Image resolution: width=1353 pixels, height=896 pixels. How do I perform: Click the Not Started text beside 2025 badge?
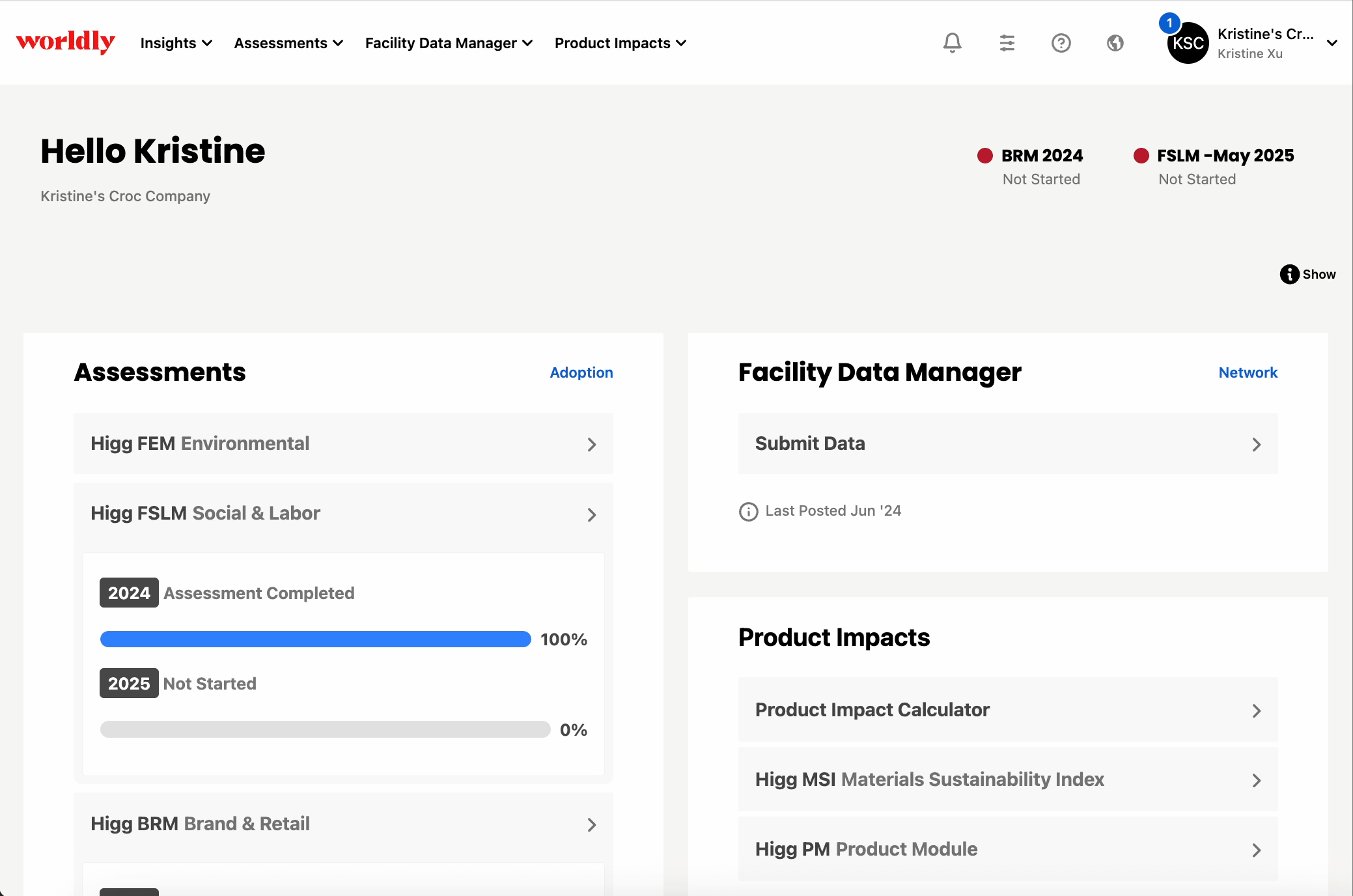[210, 684]
